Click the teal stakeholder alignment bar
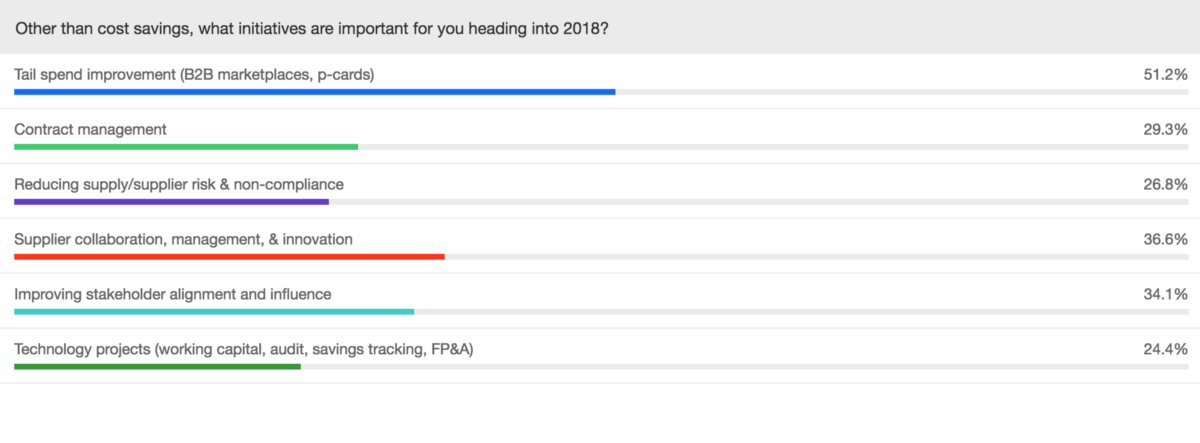The image size is (1200, 443). [214, 312]
